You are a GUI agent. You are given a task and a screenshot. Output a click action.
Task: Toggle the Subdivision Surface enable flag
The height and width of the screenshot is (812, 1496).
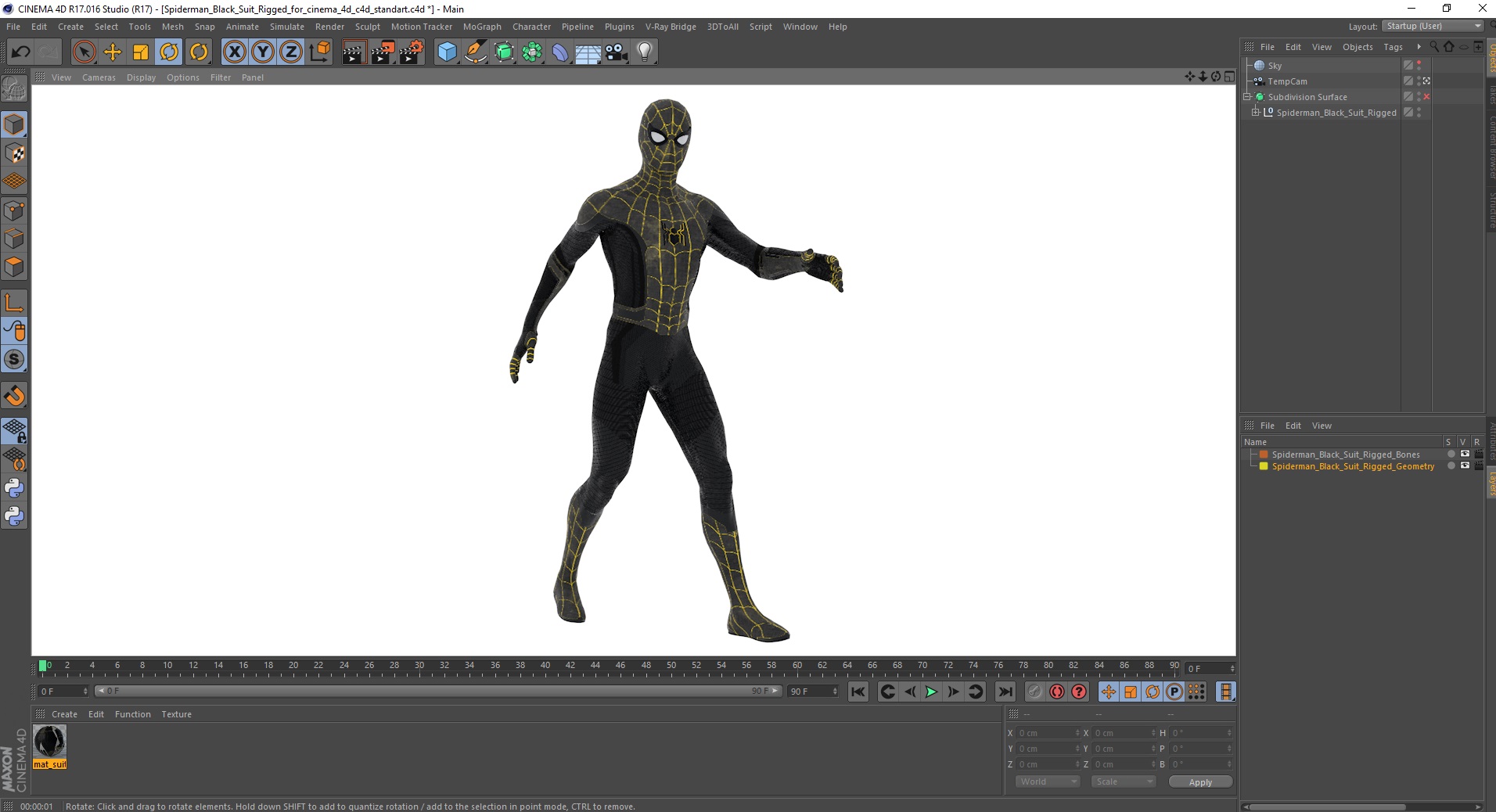[1426, 97]
